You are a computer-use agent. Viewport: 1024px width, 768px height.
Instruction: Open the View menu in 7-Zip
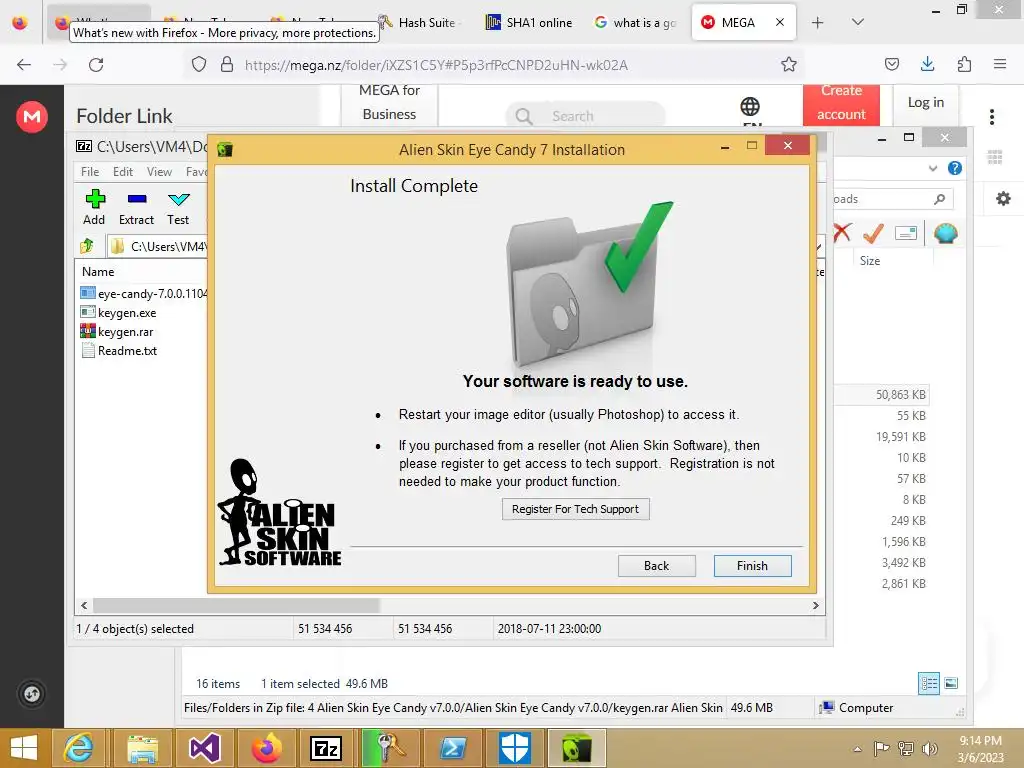tap(159, 171)
